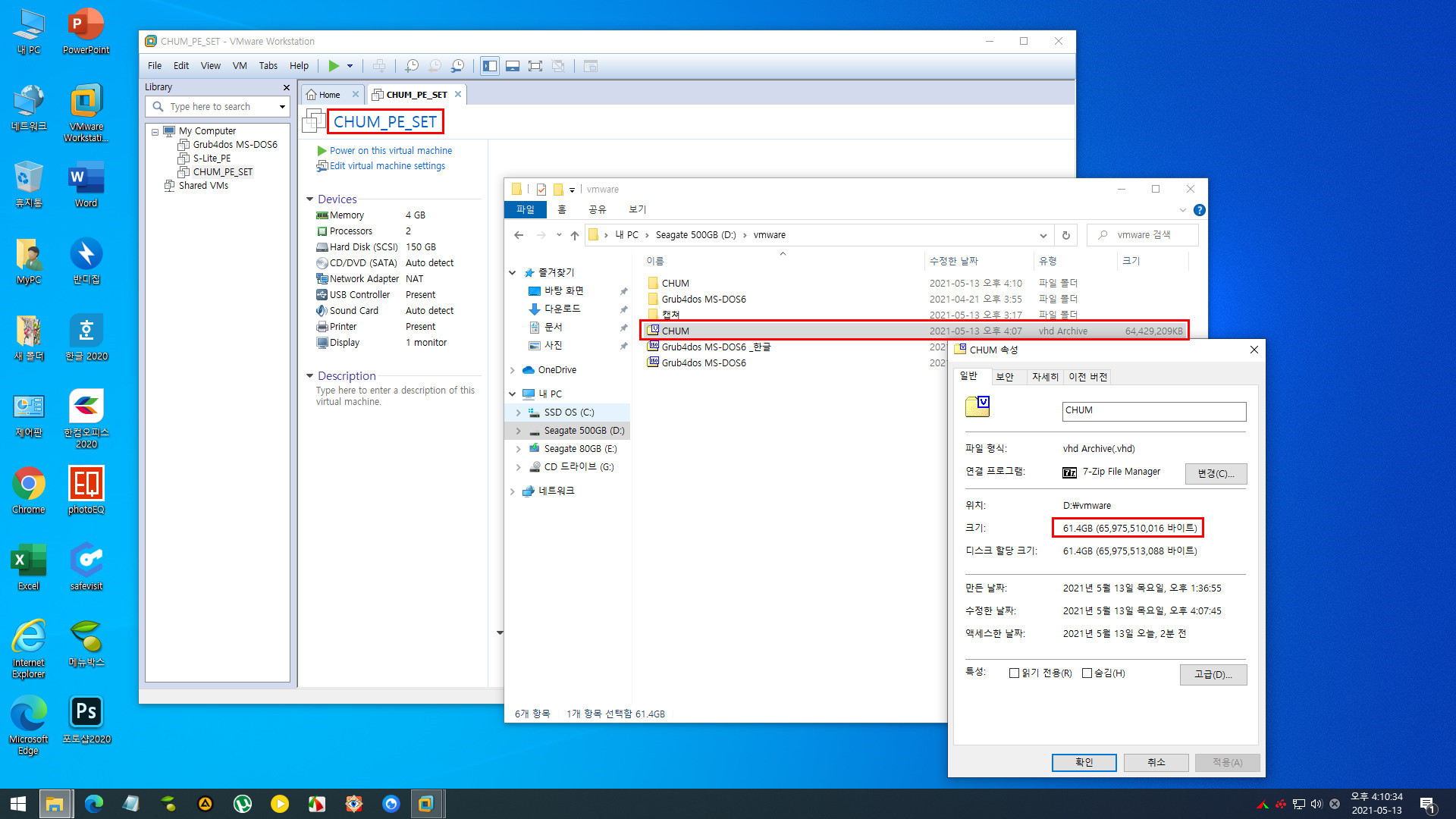Close the CHUM_PE_SET tab
This screenshot has height=819, width=1456.
tap(458, 95)
